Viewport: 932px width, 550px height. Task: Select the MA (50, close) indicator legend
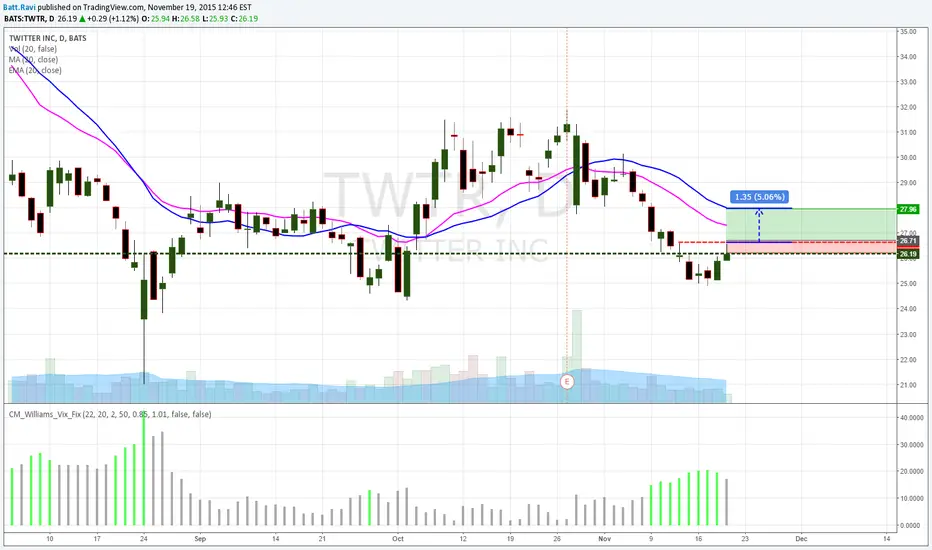(x=33, y=59)
